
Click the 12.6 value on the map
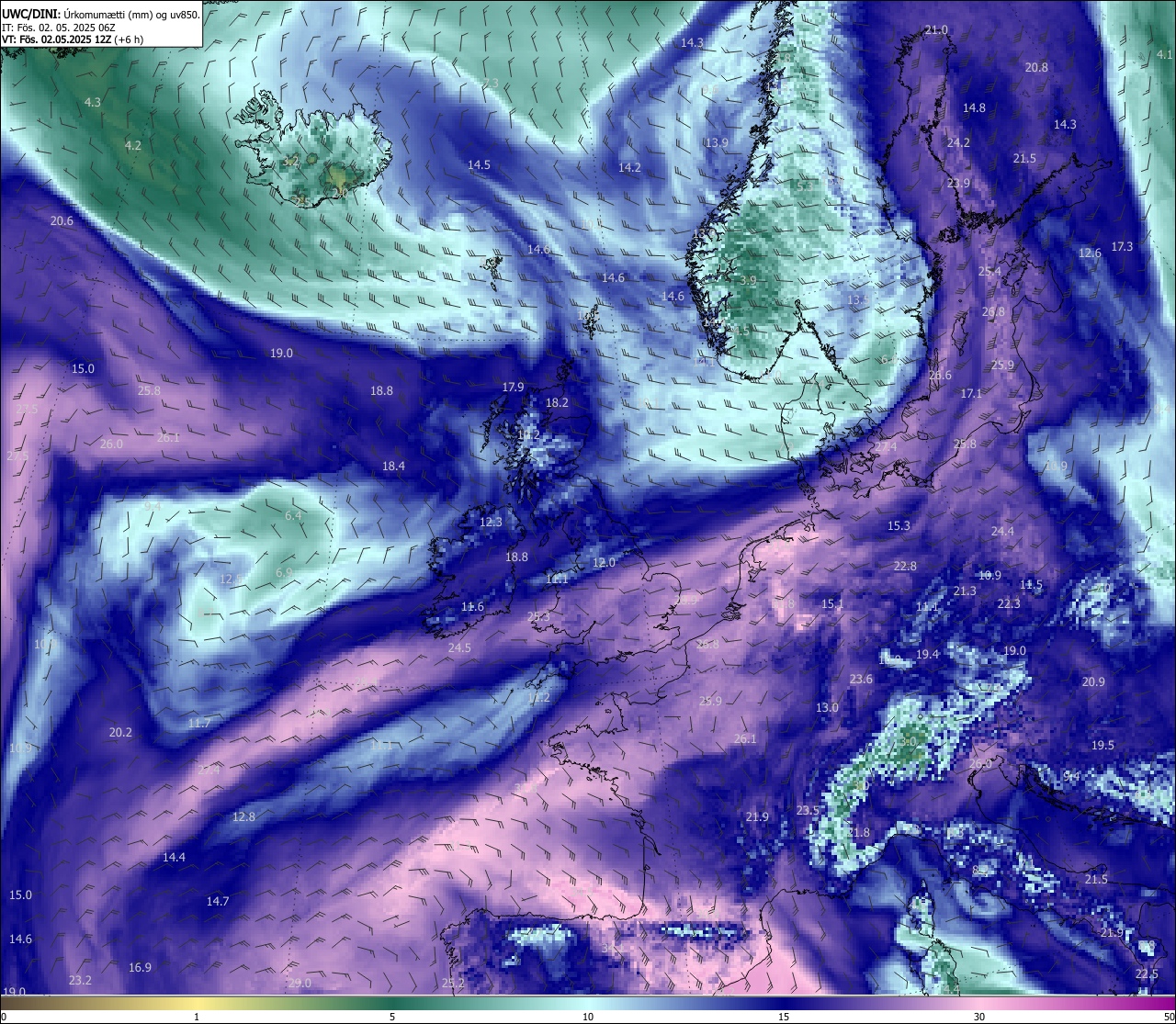coord(1090,253)
